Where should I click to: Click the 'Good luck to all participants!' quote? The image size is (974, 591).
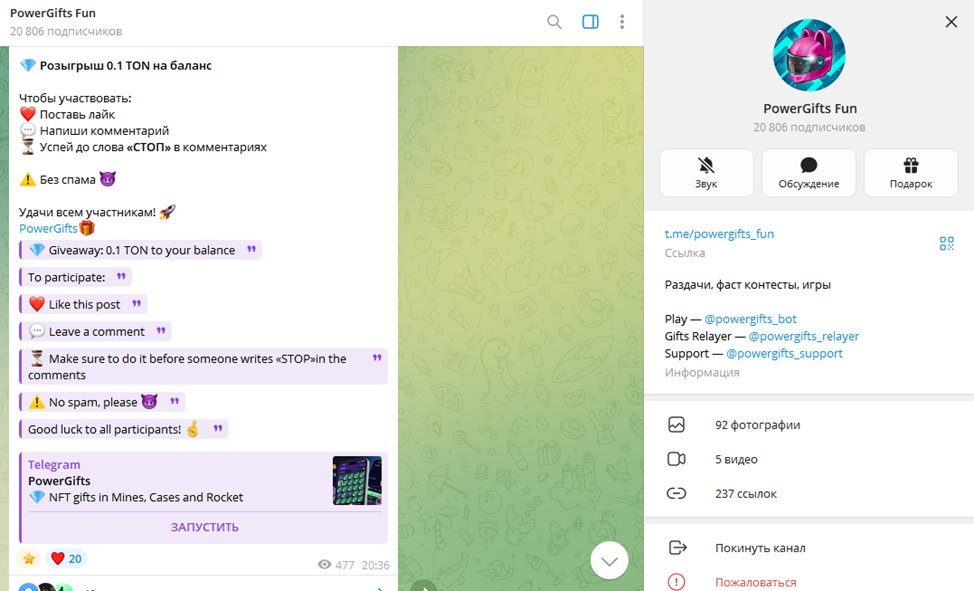(x=124, y=429)
